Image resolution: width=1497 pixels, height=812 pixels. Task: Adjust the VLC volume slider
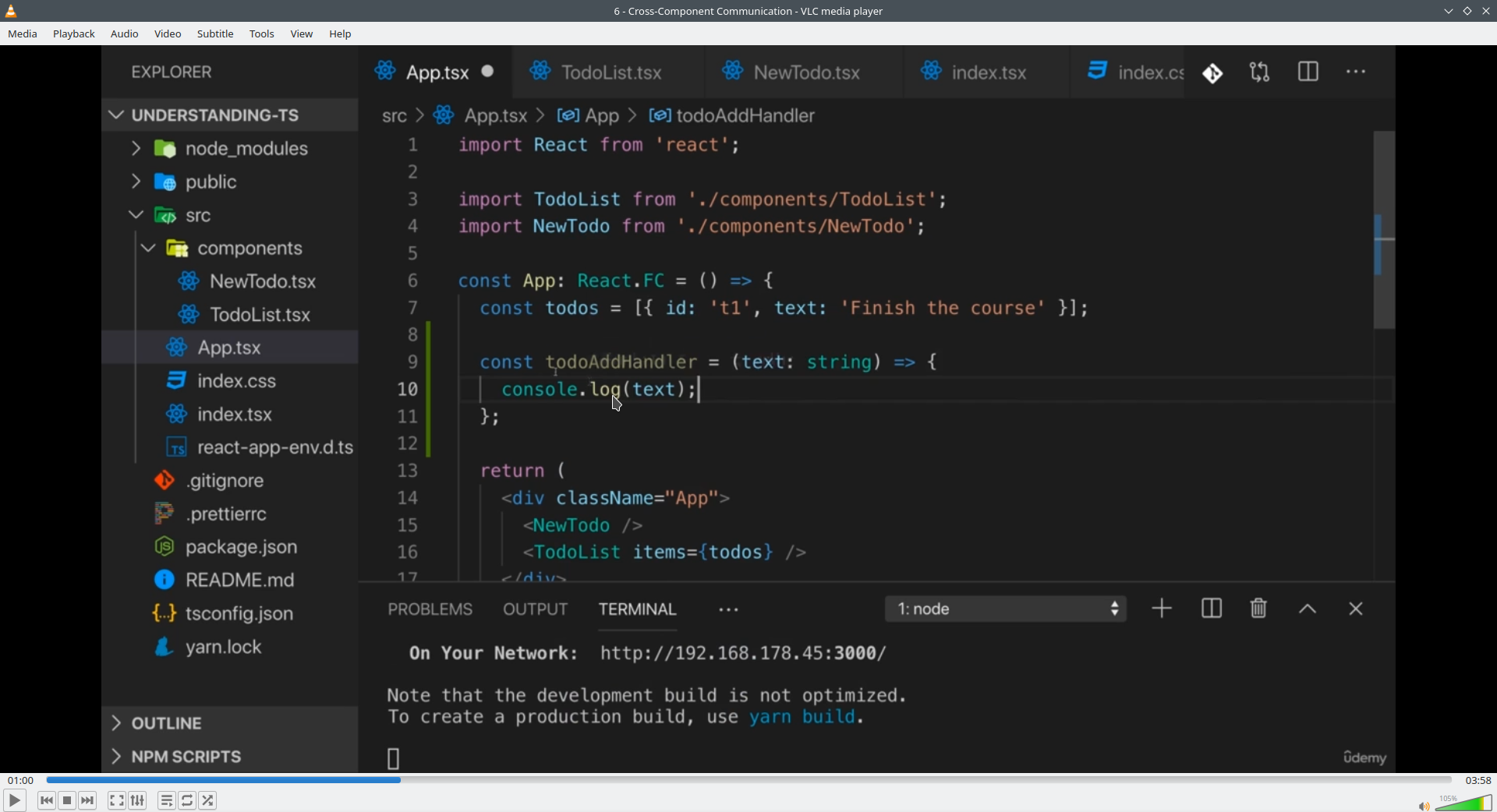[1463, 803]
